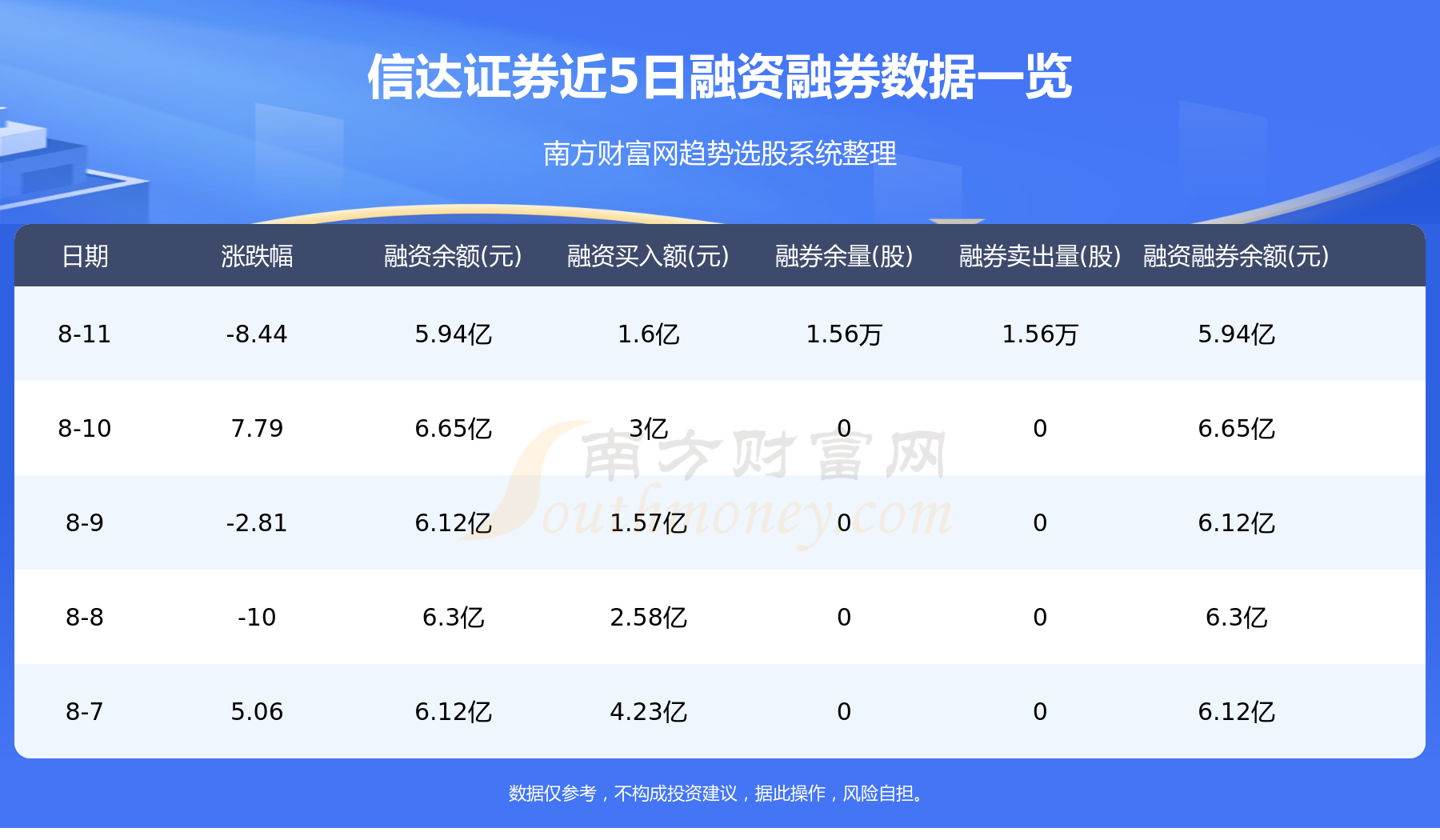
Task: Select 8-10 融资融券余额 value 6.65亿
Action: 1236,428
